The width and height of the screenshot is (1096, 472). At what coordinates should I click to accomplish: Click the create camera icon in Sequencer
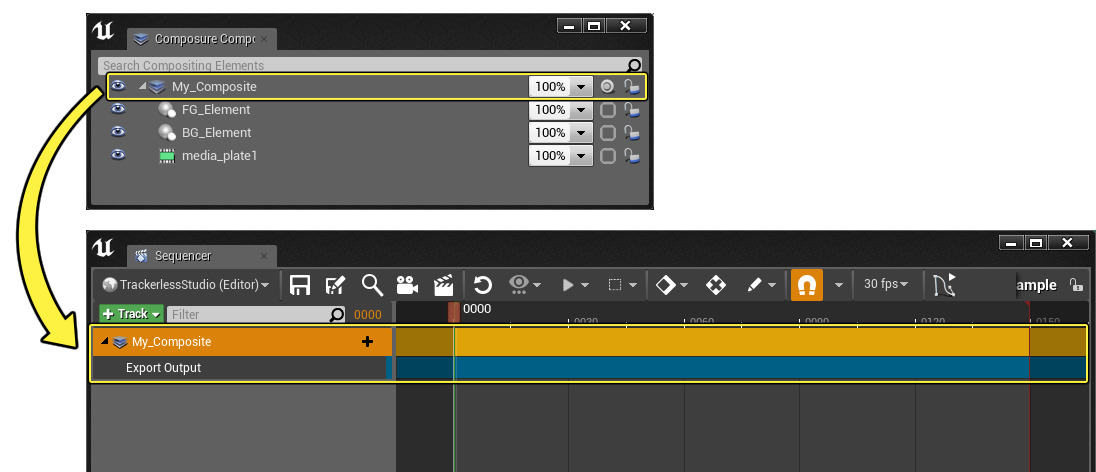coord(407,285)
